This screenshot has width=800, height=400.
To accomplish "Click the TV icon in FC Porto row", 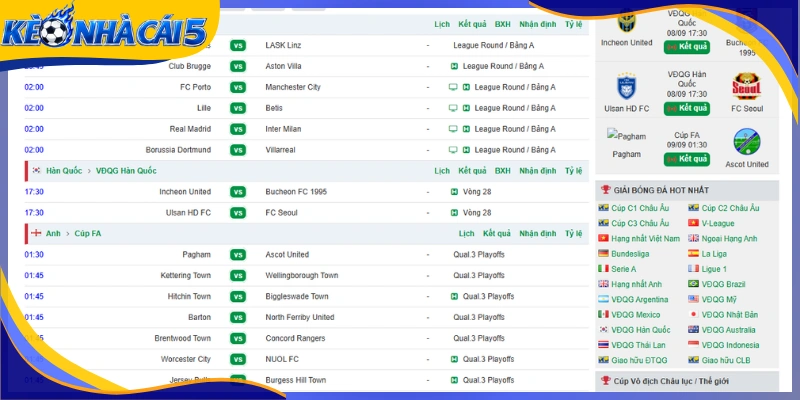I will tap(453, 87).
